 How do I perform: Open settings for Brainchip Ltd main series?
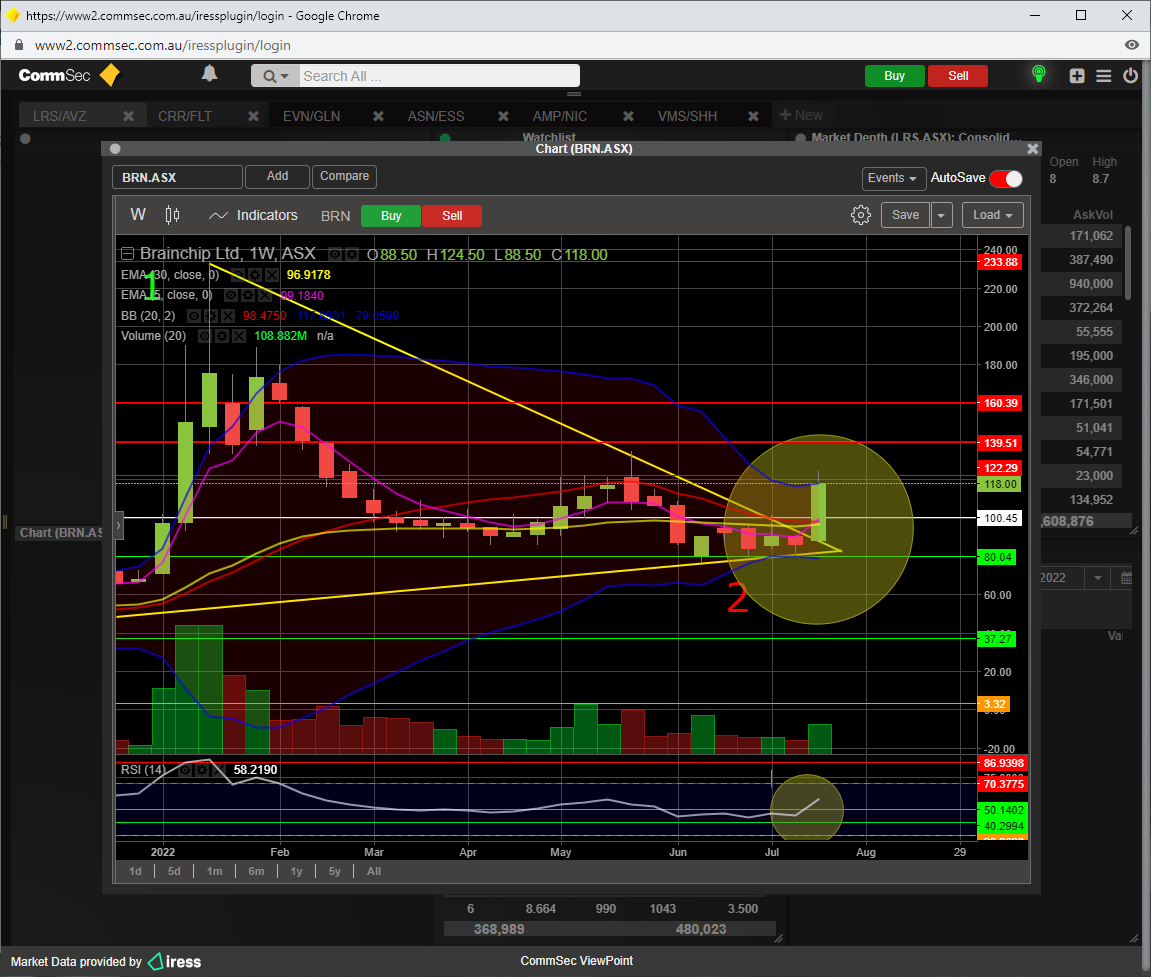352,254
